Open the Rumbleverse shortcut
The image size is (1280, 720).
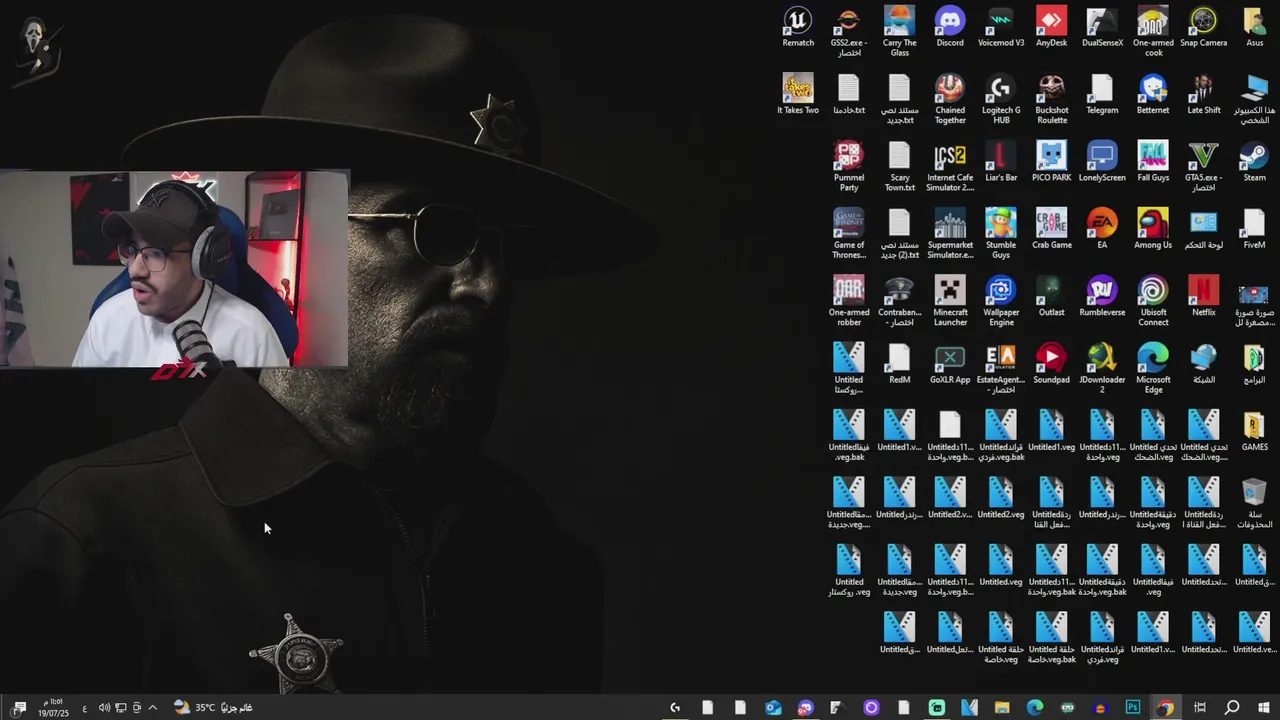[1102, 296]
